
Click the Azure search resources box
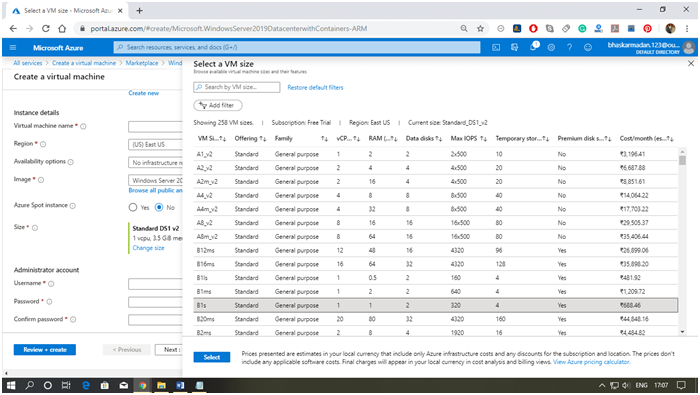coord(297,47)
